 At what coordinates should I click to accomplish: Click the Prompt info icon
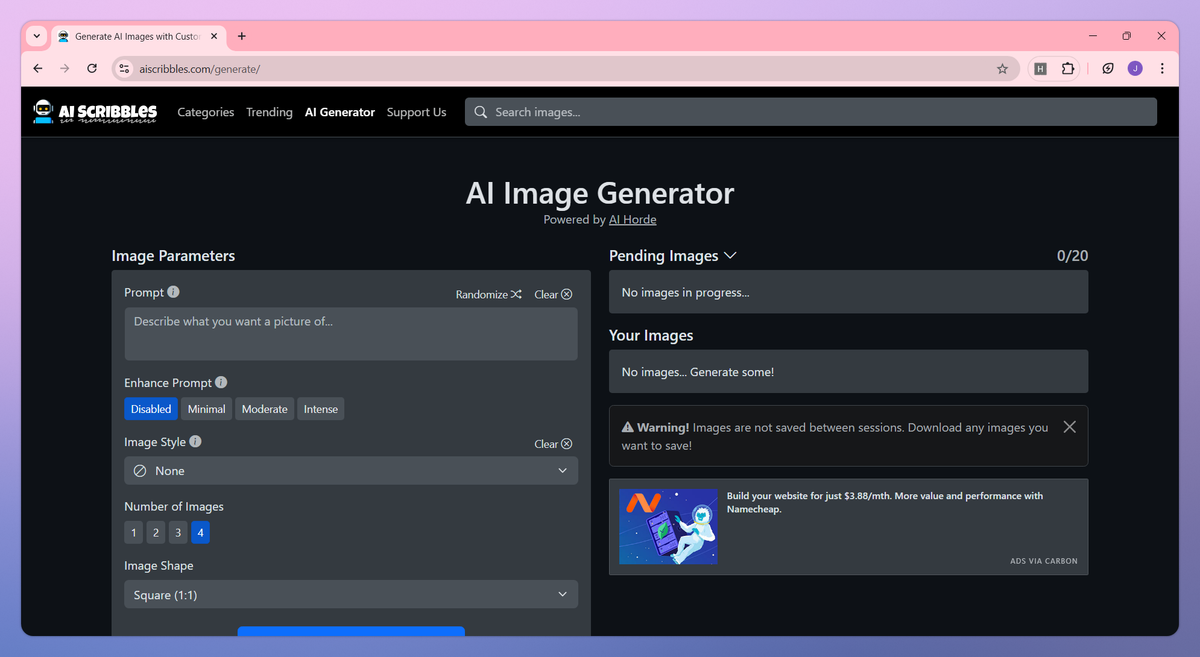click(173, 292)
